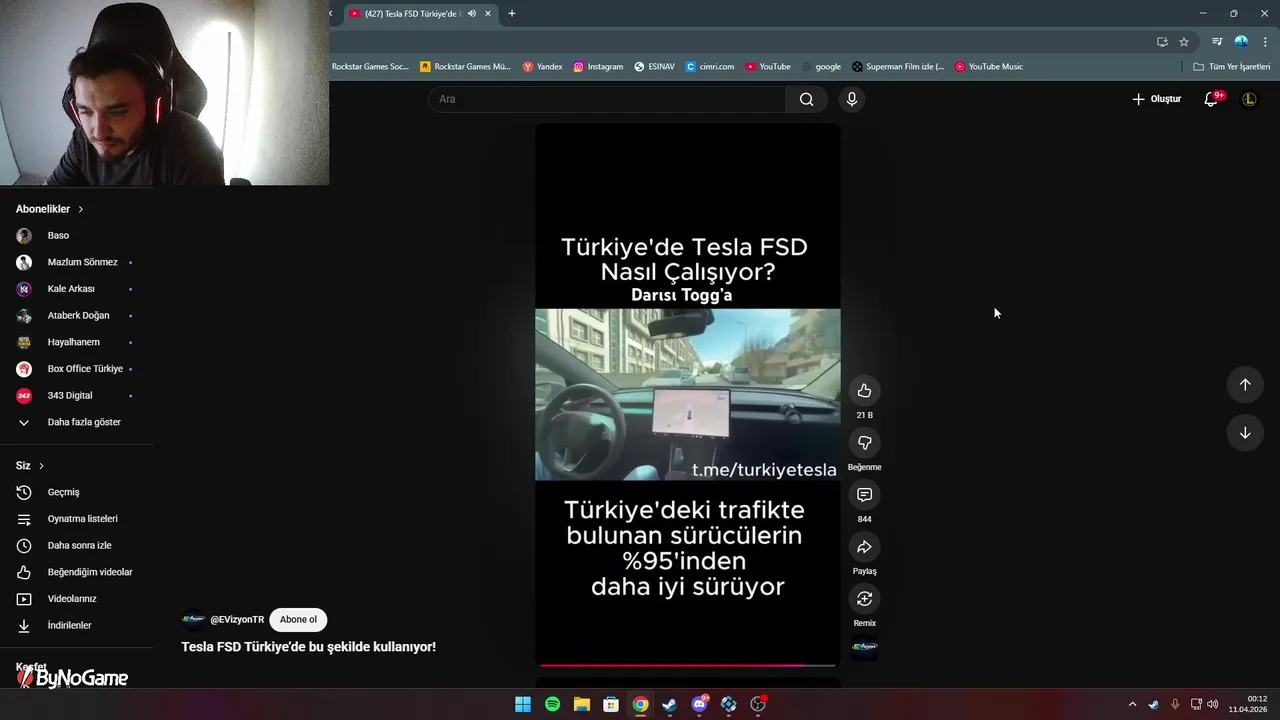Open the @EVizyonTR channel link
The width and height of the screenshot is (1280, 720).
click(237, 620)
